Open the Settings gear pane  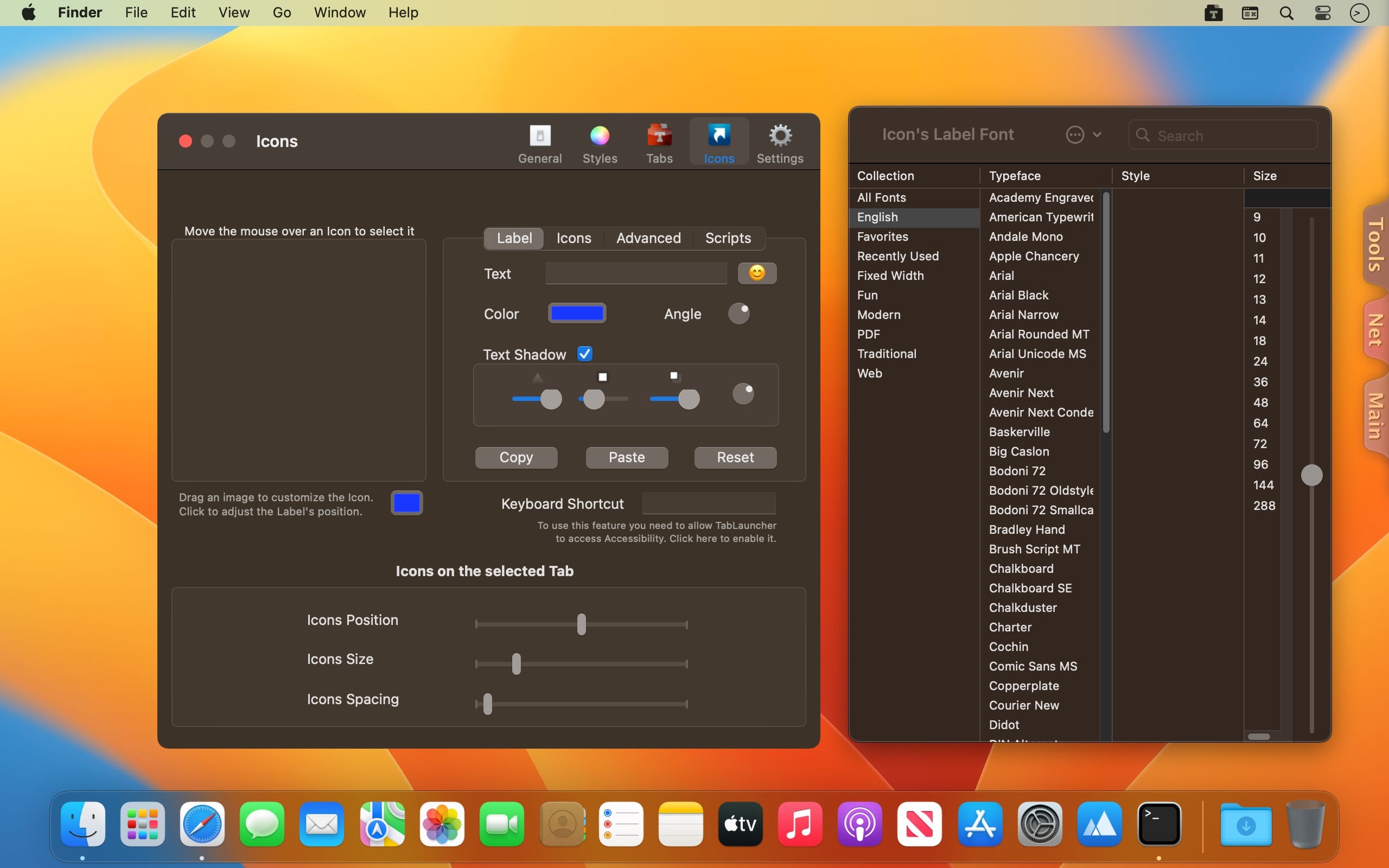780,144
